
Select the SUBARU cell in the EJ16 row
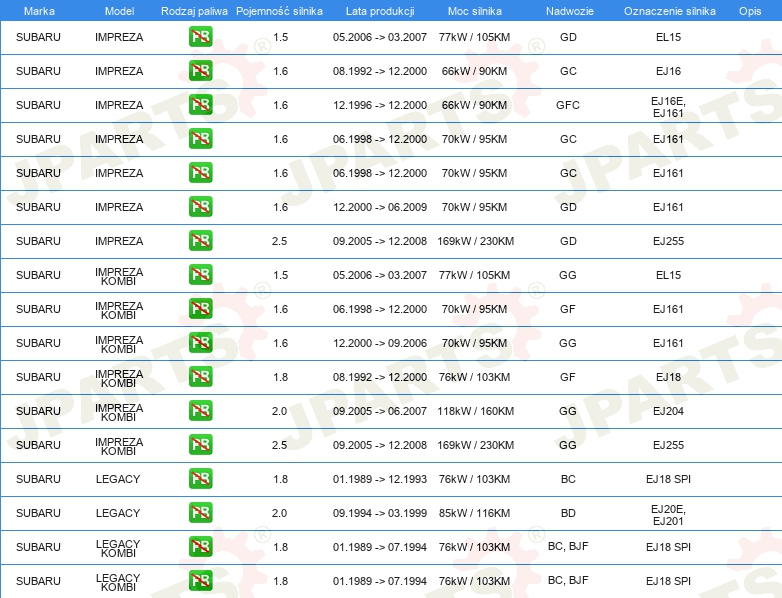pyautogui.click(x=38, y=71)
